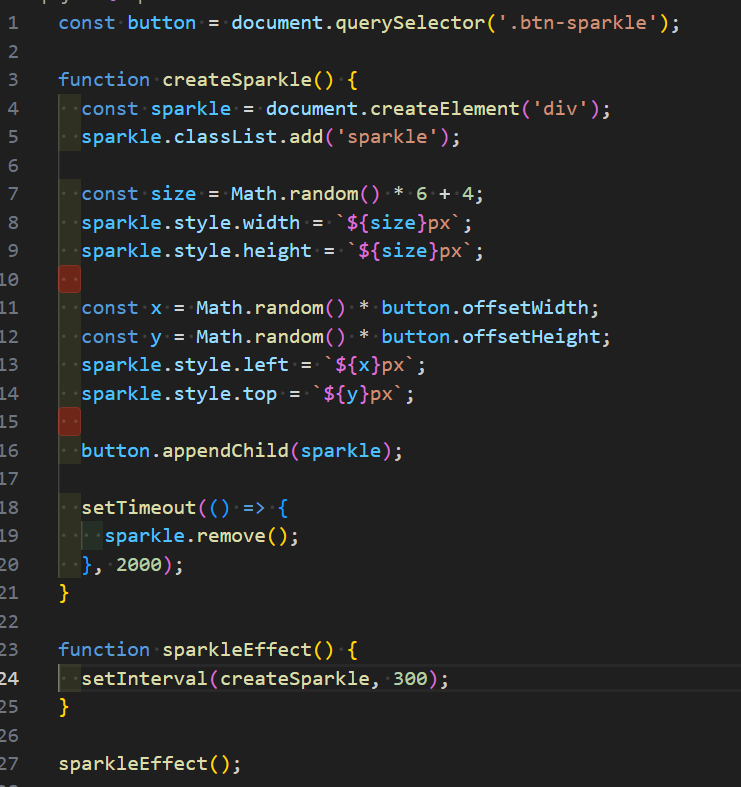Screen dimensions: 741x787
Task: Click createSparkle argument inside setInterval
Action: coord(295,679)
